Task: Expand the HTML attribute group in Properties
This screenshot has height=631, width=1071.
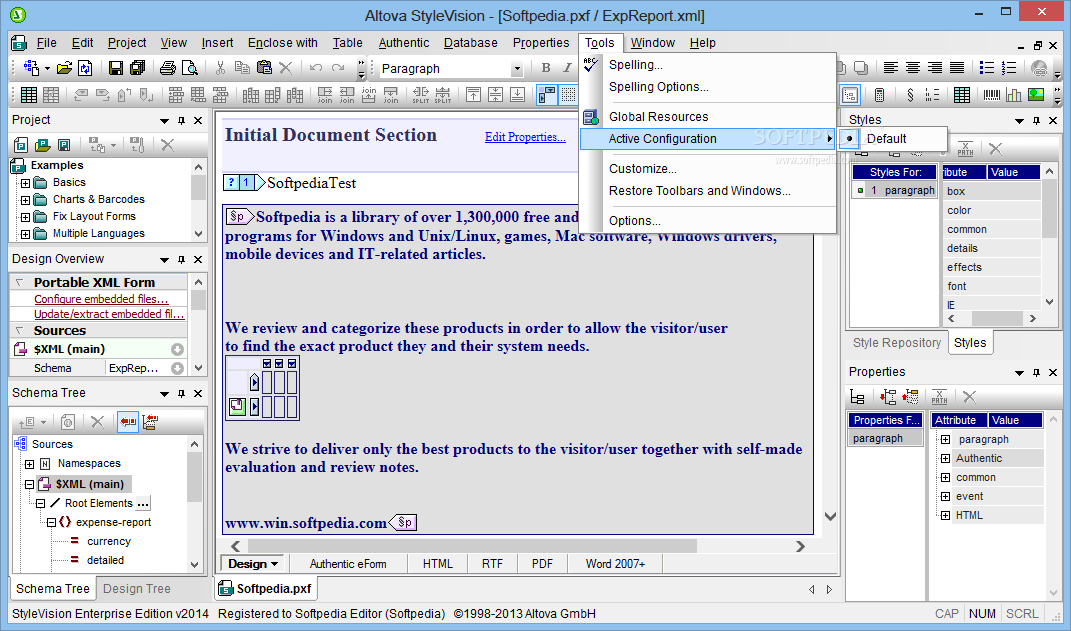Action: pos(945,516)
